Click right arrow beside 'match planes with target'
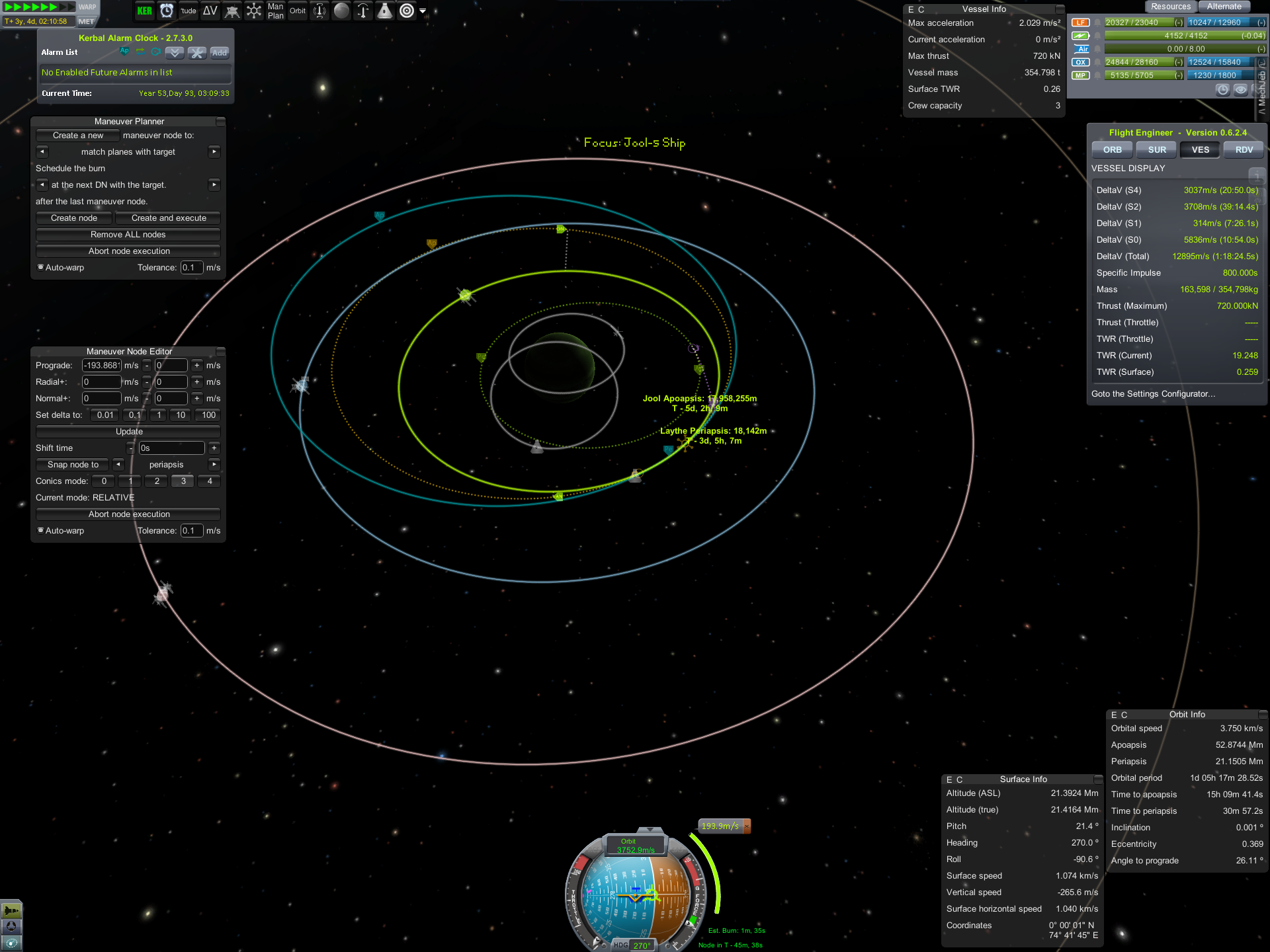Screen dimensions: 1270x952 pyautogui.click(x=214, y=151)
